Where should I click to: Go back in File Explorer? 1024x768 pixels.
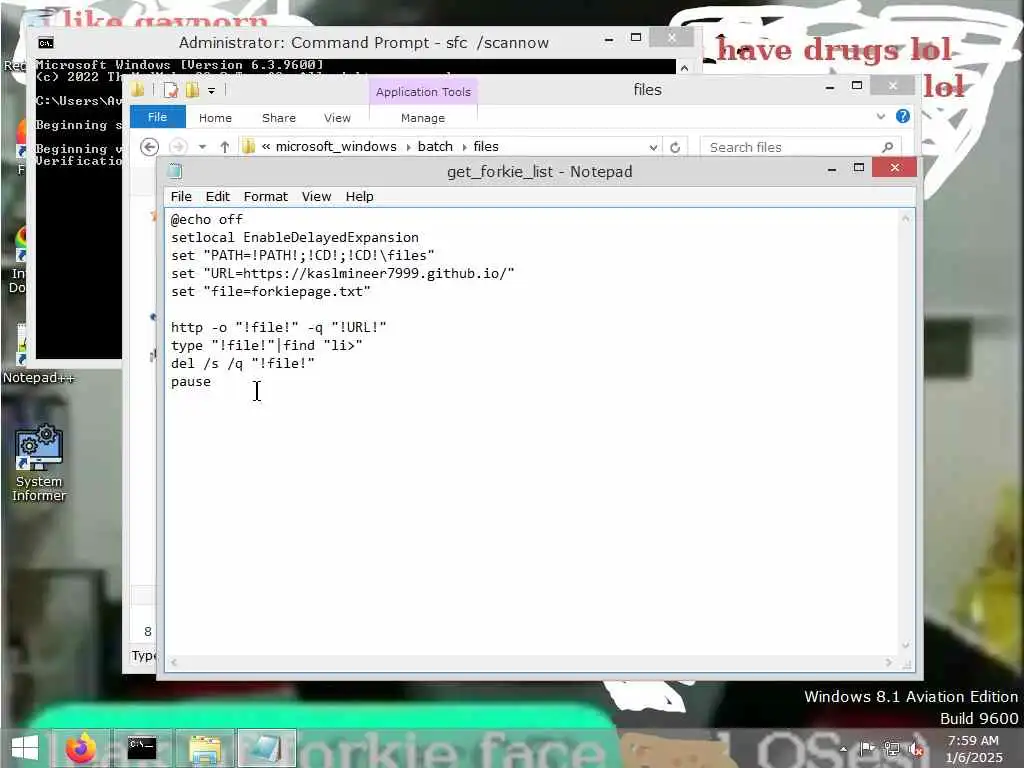(150, 147)
